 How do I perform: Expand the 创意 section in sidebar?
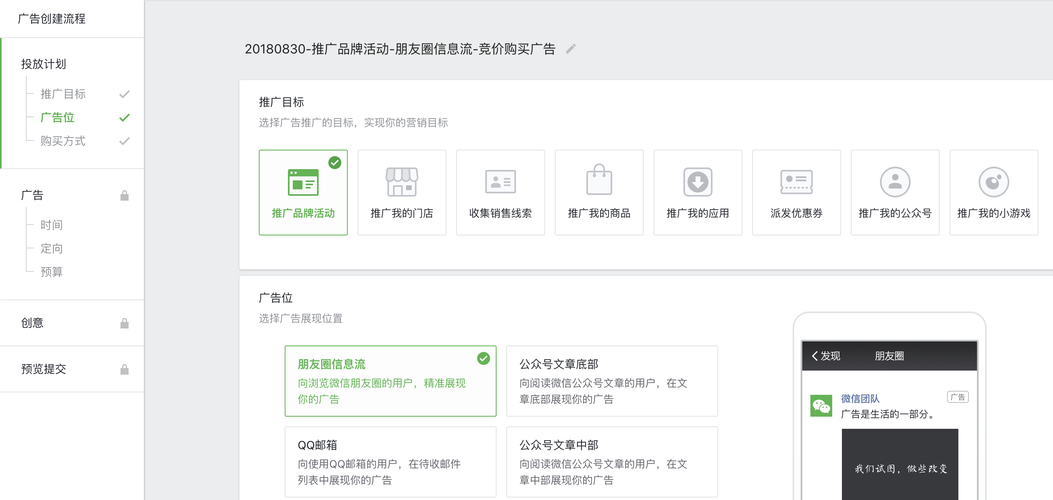point(33,323)
